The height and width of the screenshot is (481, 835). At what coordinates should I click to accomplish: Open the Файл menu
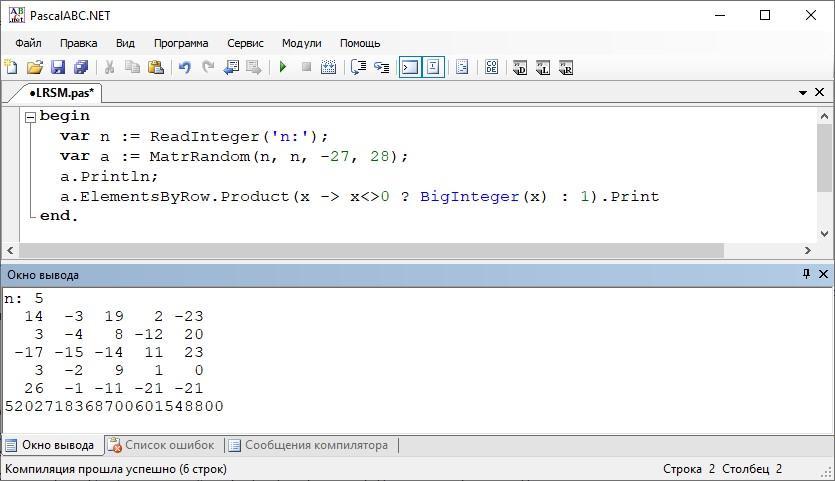[28, 43]
